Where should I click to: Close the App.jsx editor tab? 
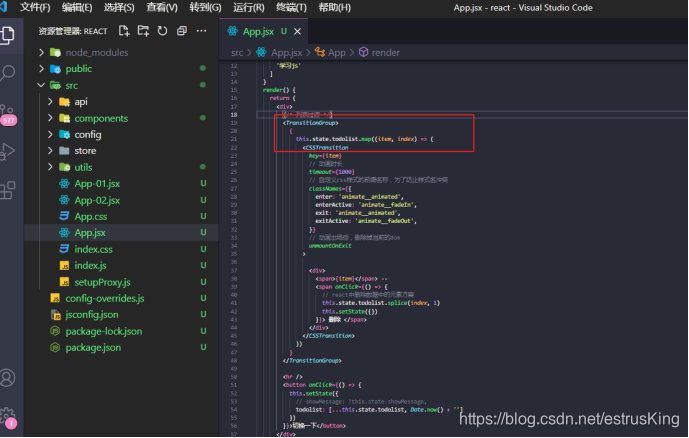[297, 31]
